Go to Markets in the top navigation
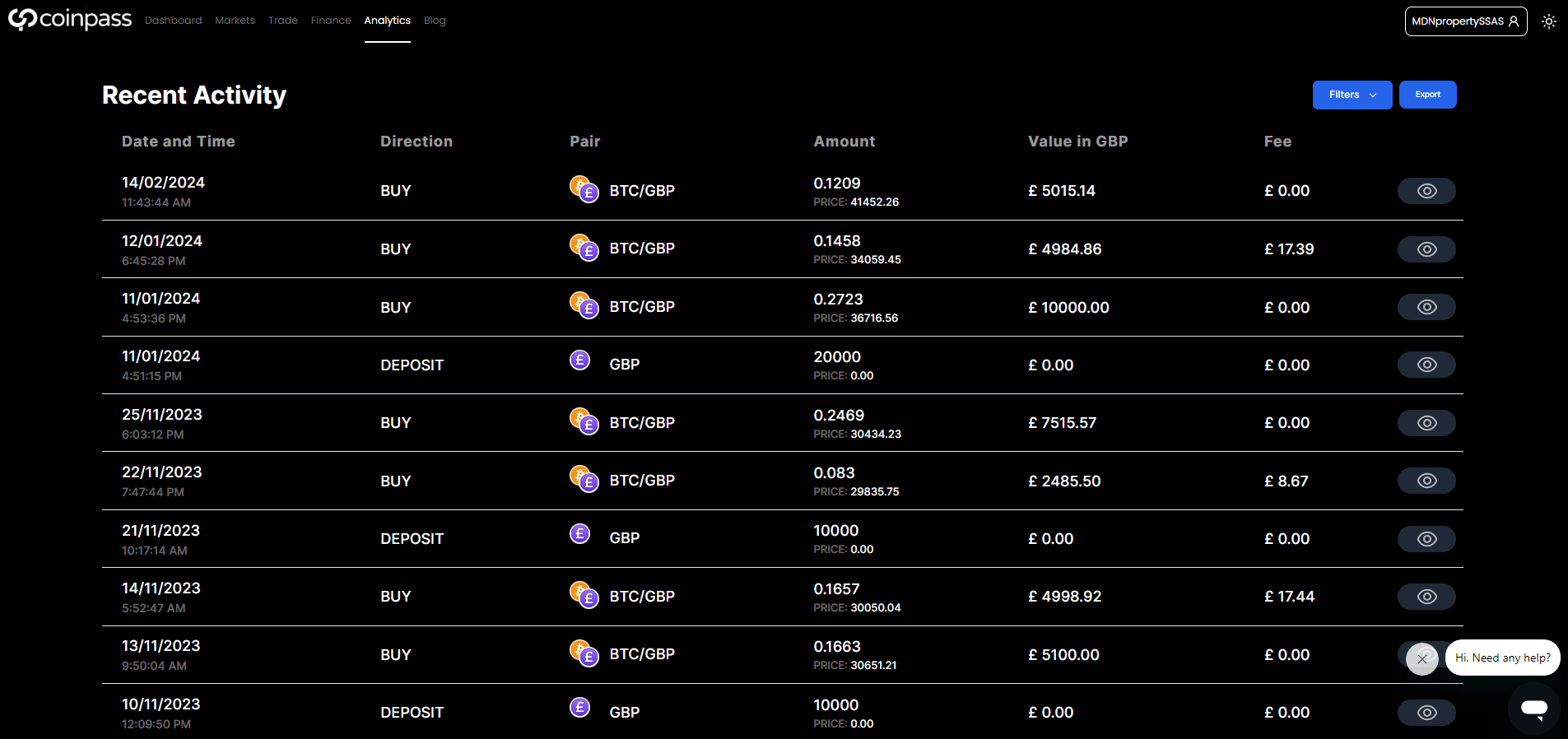Viewport: 1568px width, 739px height. pos(235,21)
